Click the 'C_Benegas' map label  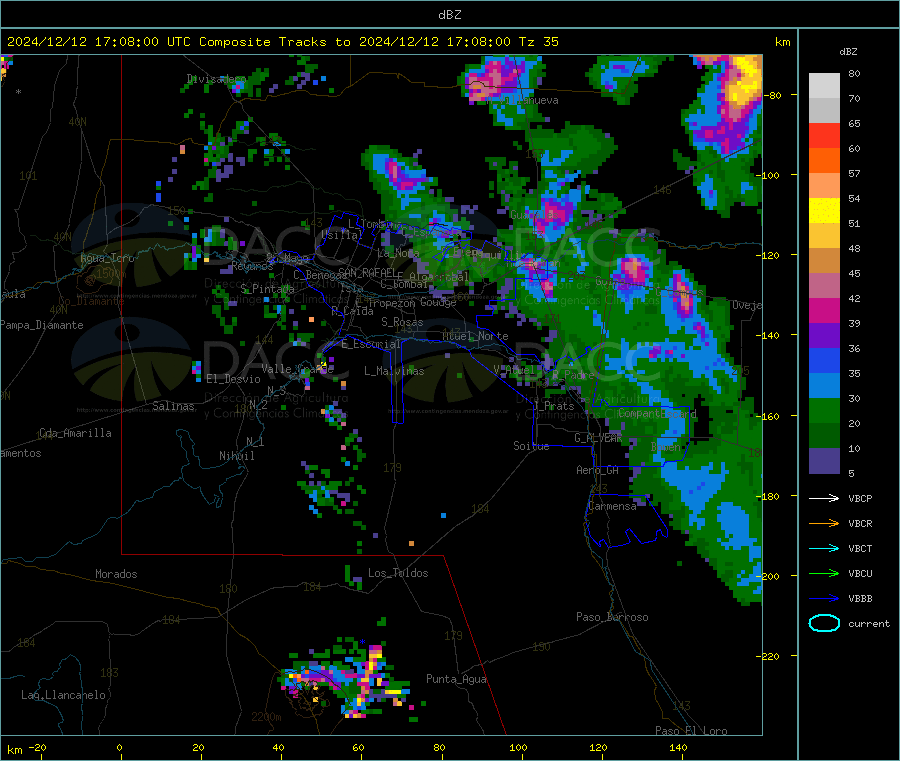320,275
